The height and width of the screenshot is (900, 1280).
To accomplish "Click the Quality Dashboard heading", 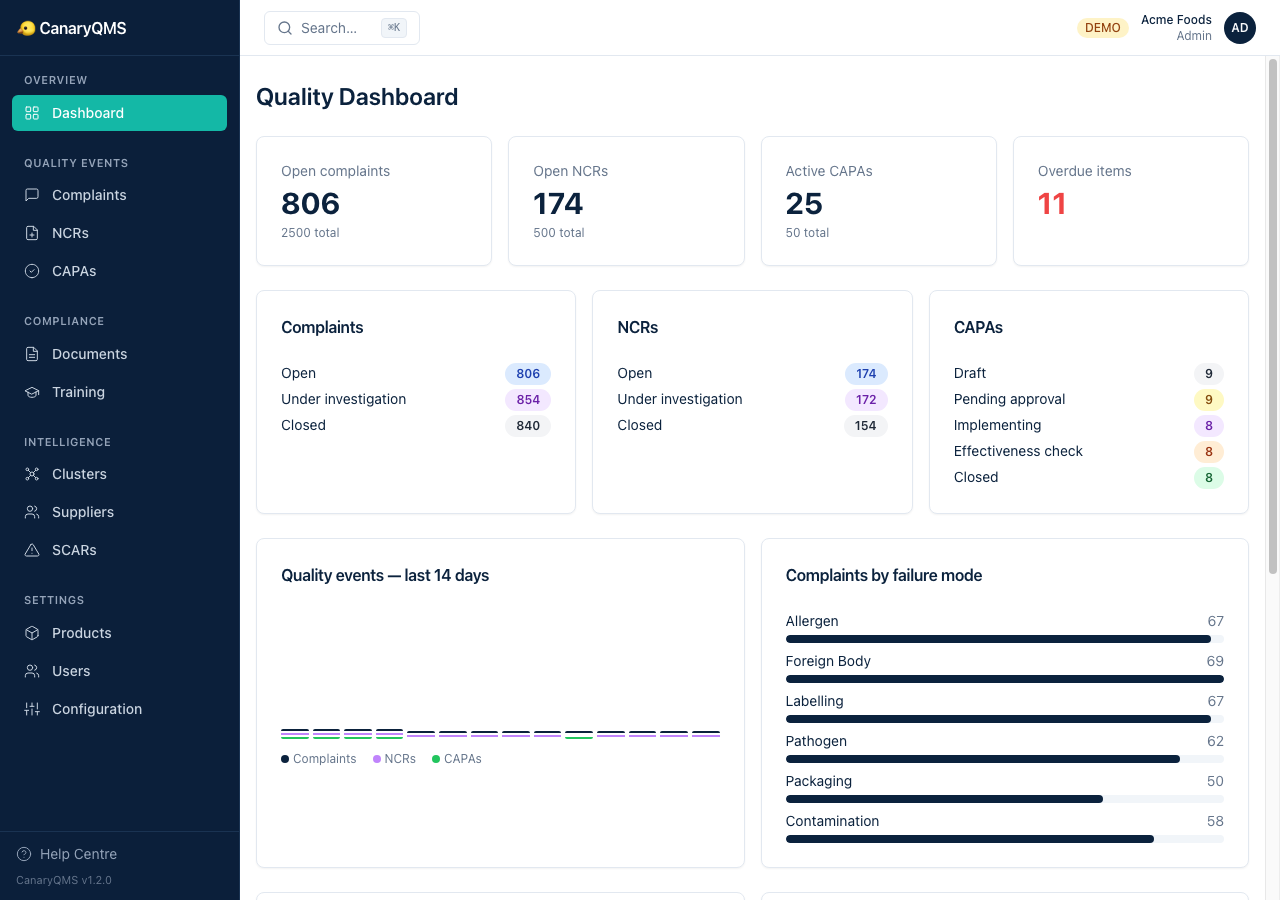I will [357, 97].
